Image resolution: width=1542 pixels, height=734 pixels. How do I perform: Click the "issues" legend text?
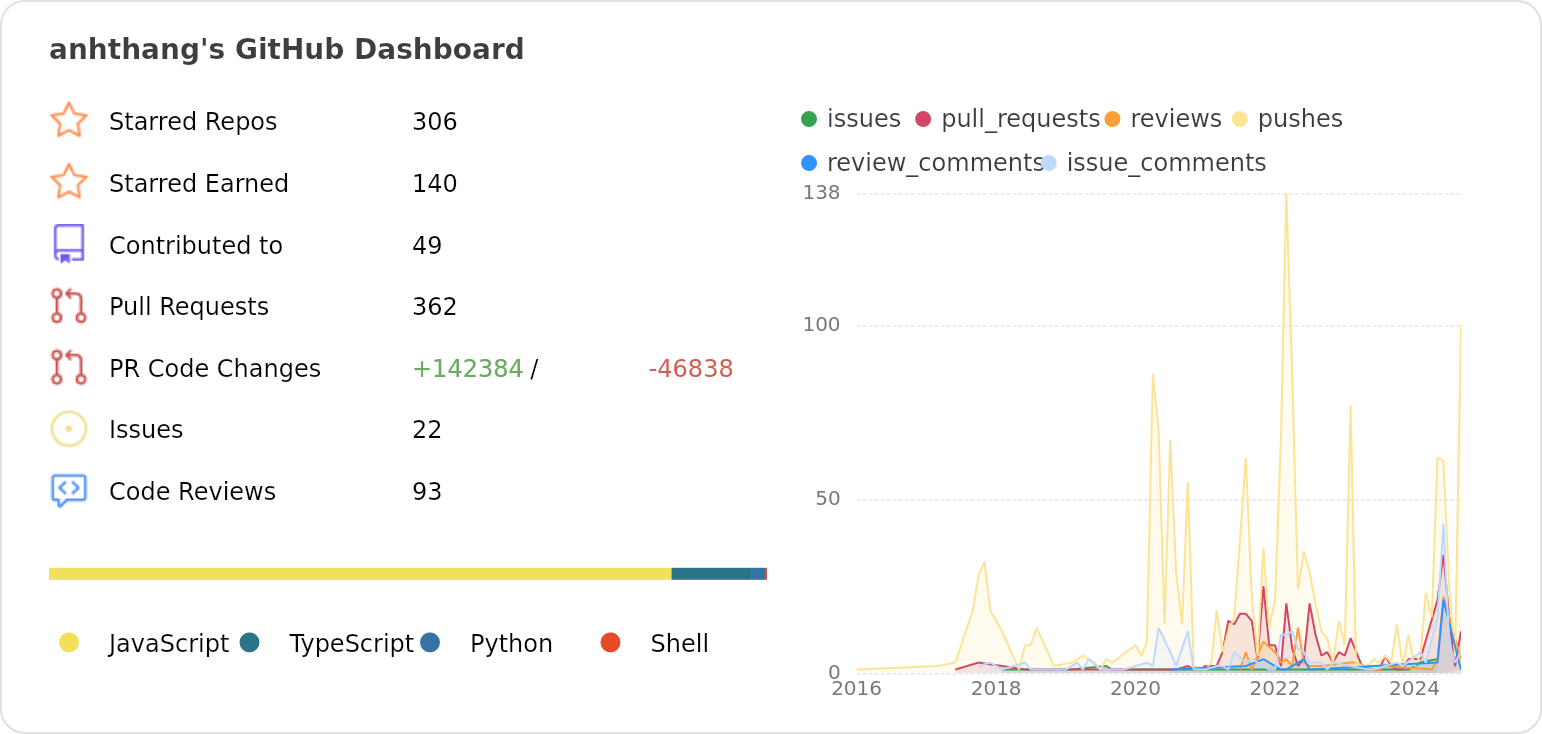click(864, 119)
